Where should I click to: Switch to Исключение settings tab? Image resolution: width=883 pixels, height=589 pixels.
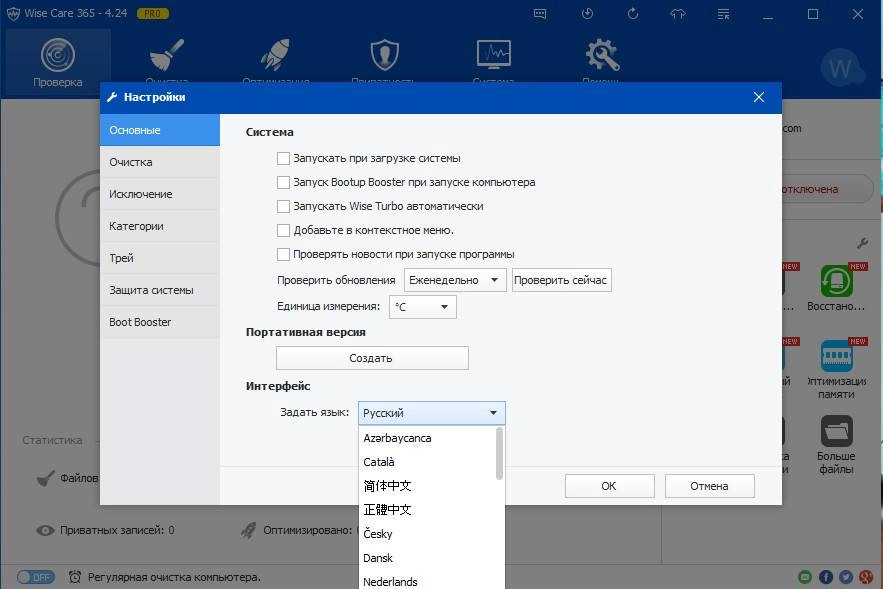[x=160, y=194]
